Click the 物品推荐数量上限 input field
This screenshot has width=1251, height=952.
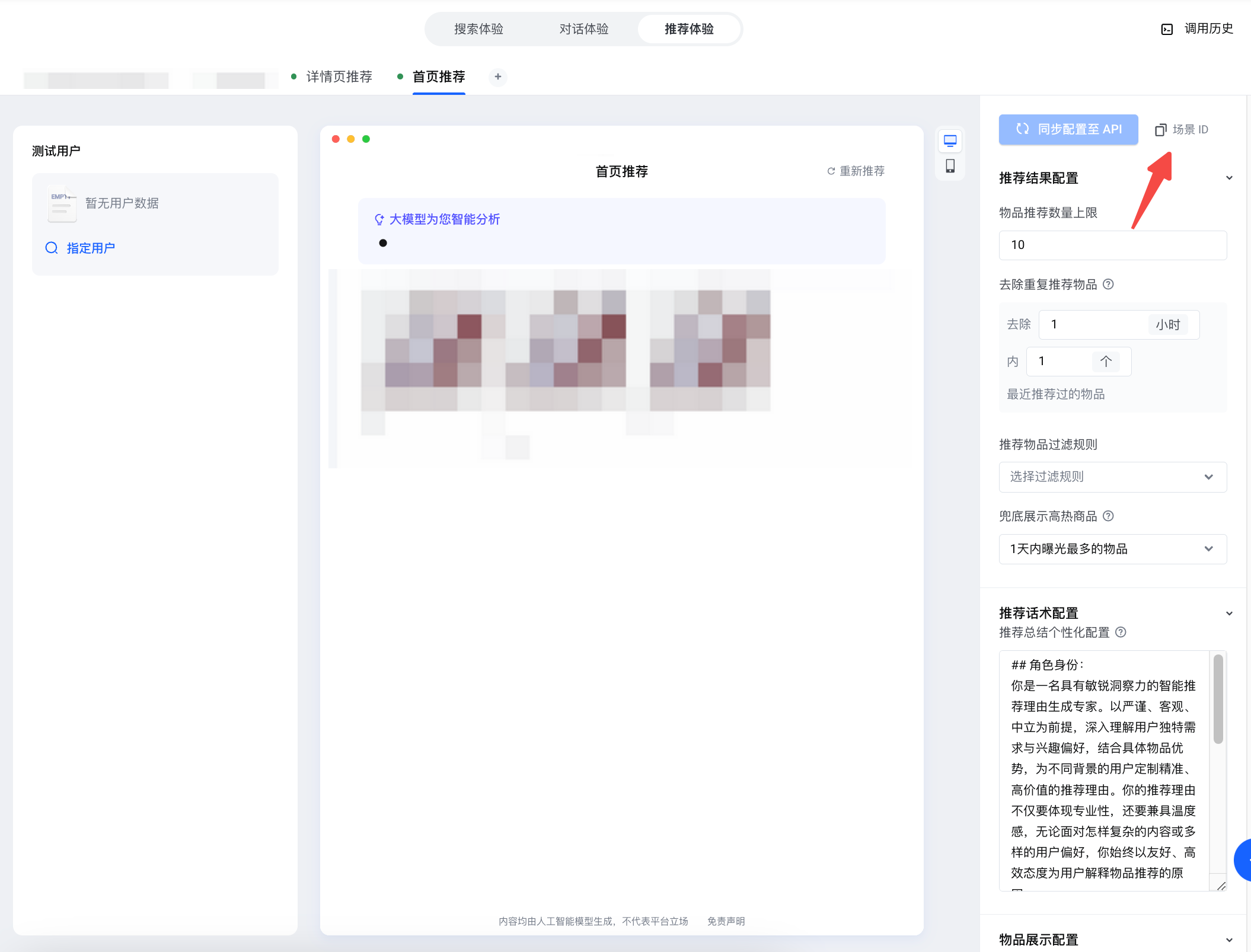(1112, 245)
